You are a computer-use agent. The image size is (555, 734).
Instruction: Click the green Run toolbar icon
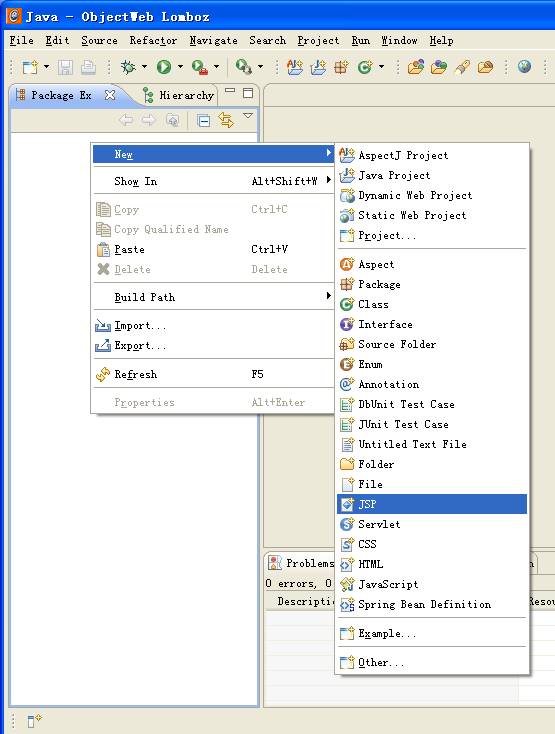(163, 67)
